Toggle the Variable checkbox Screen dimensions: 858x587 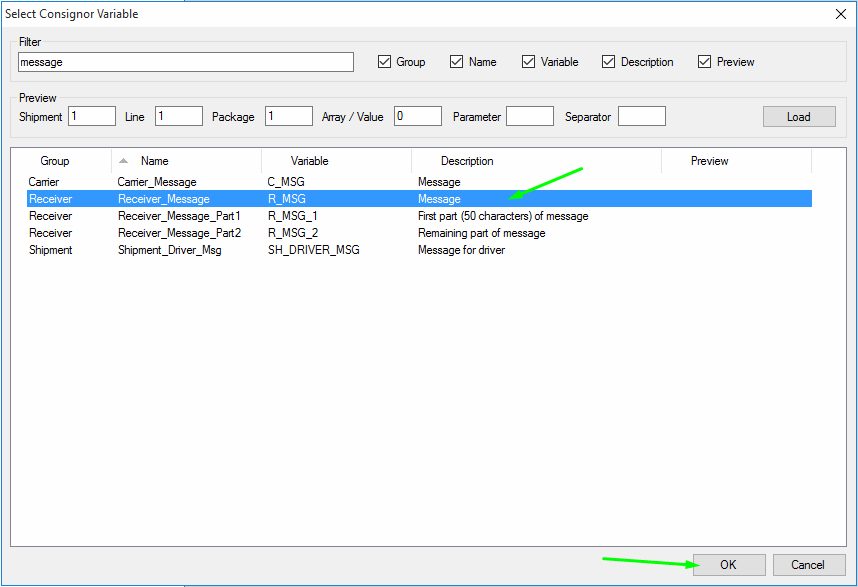point(528,61)
